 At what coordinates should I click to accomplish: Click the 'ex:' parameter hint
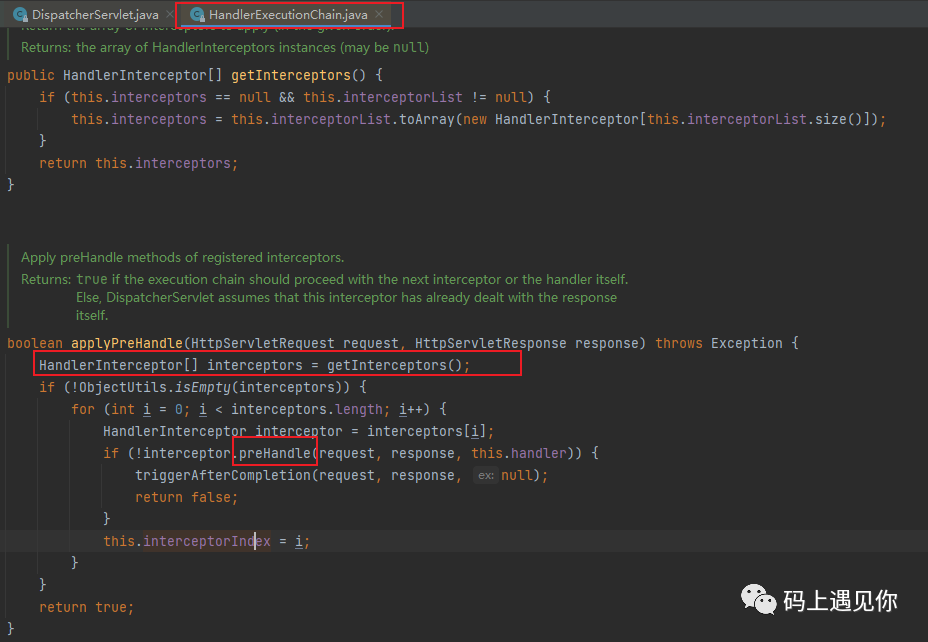click(486, 475)
